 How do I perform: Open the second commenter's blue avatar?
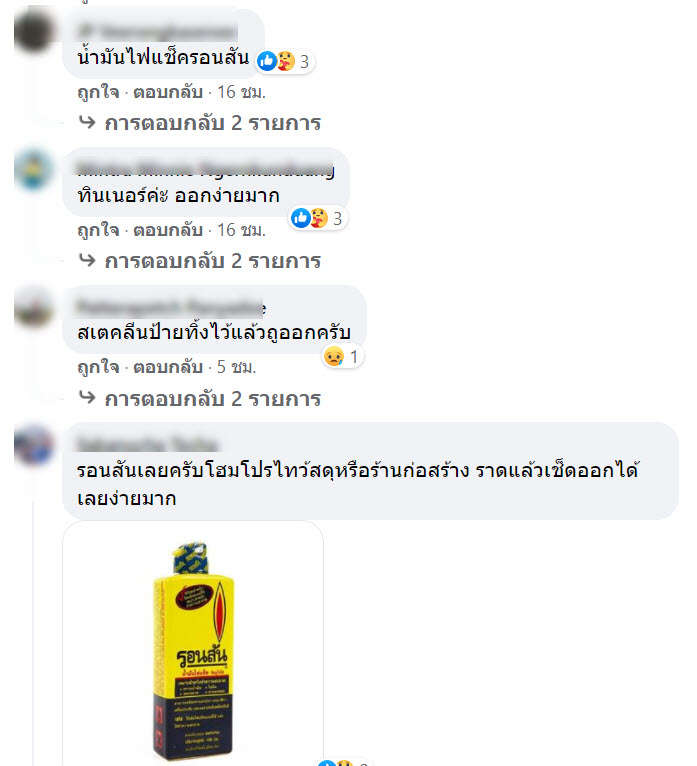pos(34,170)
